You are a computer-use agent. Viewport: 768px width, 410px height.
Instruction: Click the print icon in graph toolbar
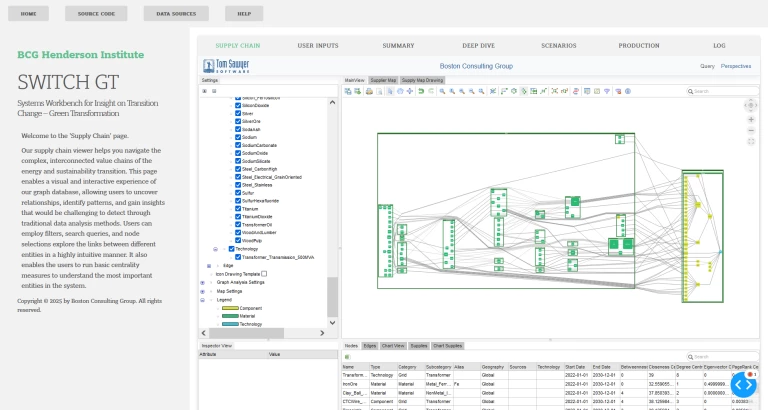368,91
